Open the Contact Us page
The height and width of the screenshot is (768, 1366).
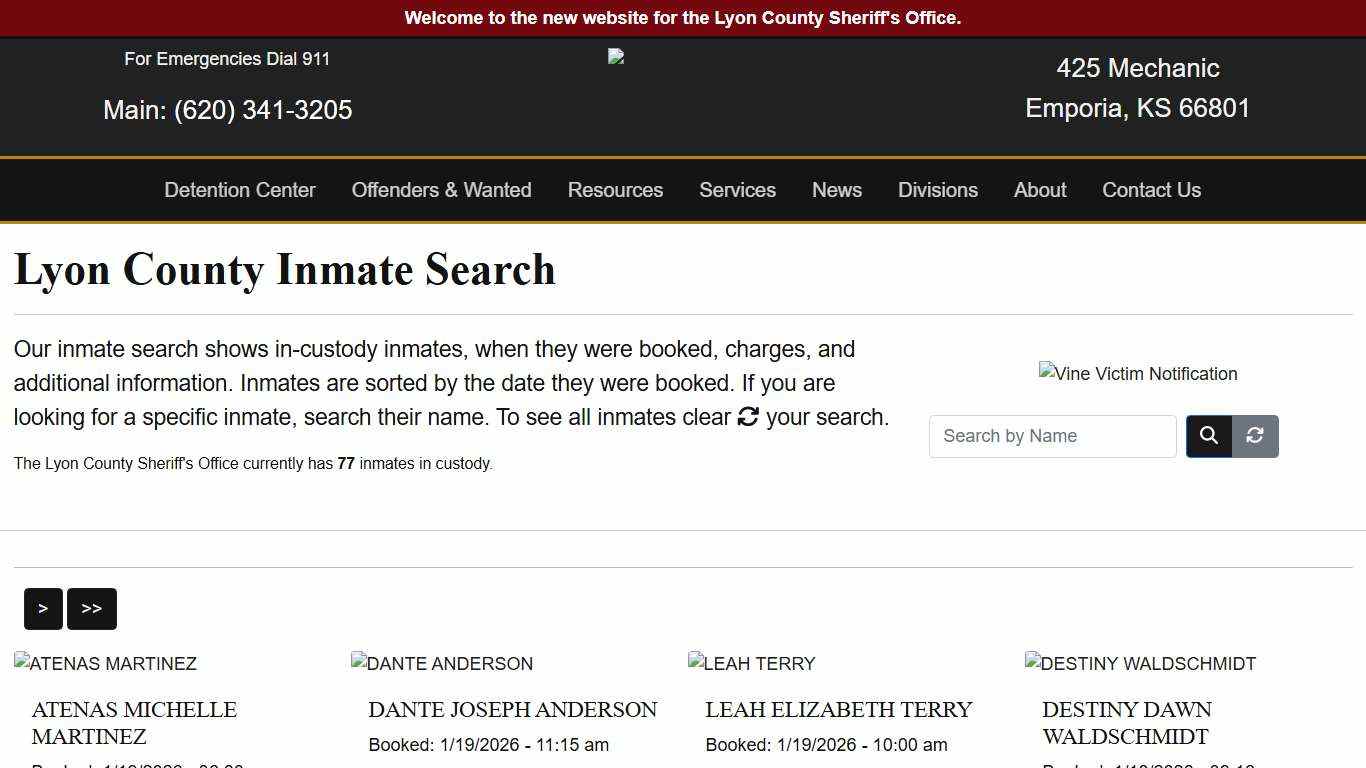[x=1151, y=190]
